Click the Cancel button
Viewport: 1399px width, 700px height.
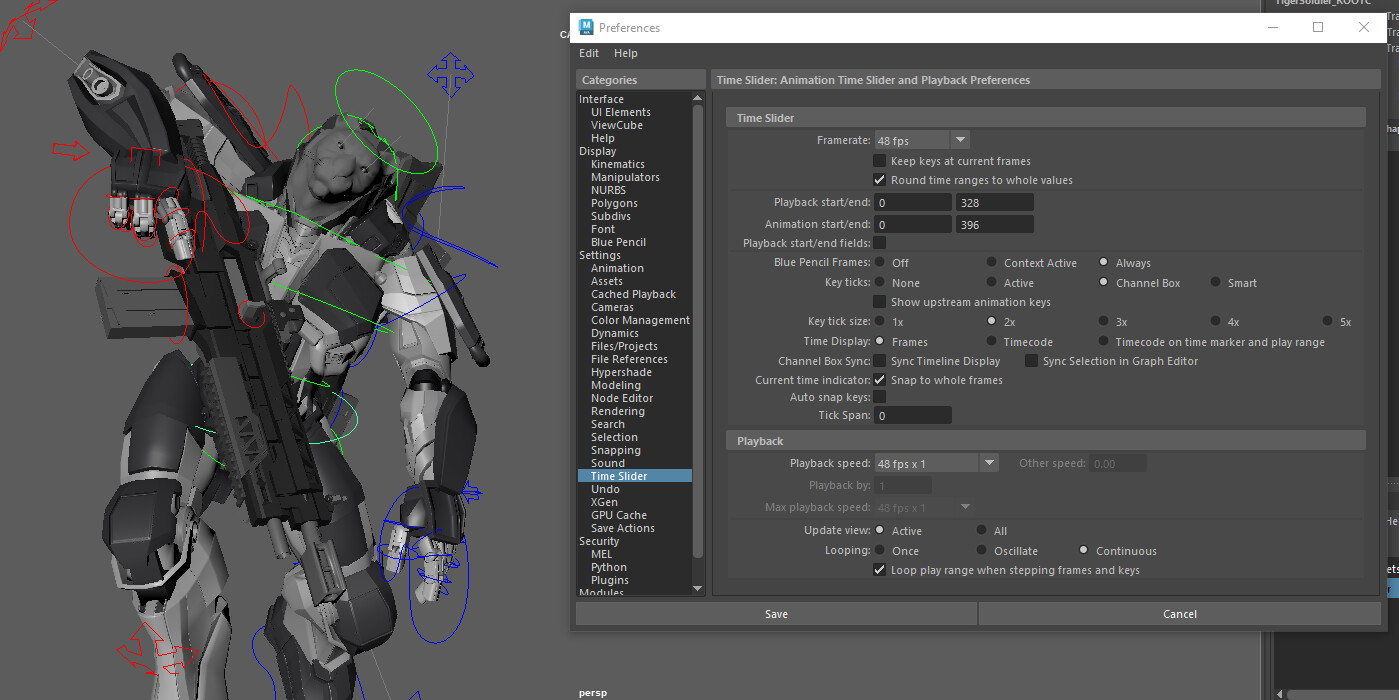1179,613
